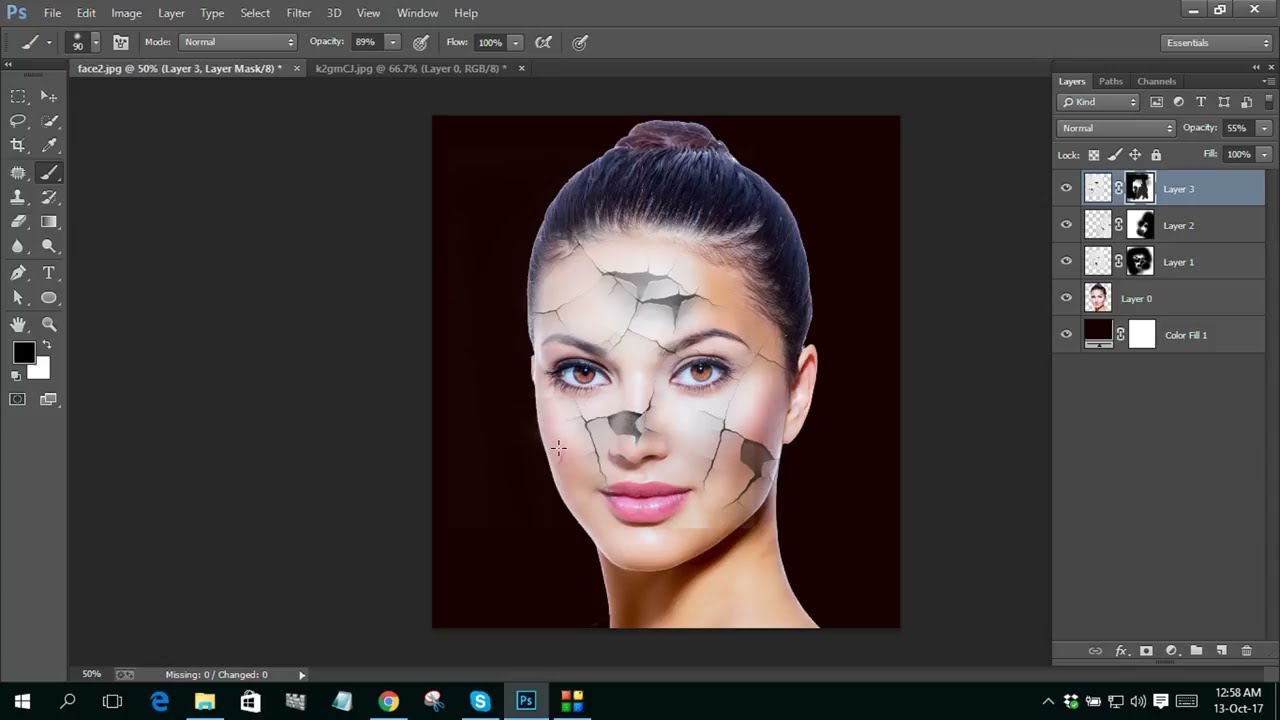Create a new group folder
Image resolution: width=1280 pixels, height=720 pixels.
[x=1196, y=651]
